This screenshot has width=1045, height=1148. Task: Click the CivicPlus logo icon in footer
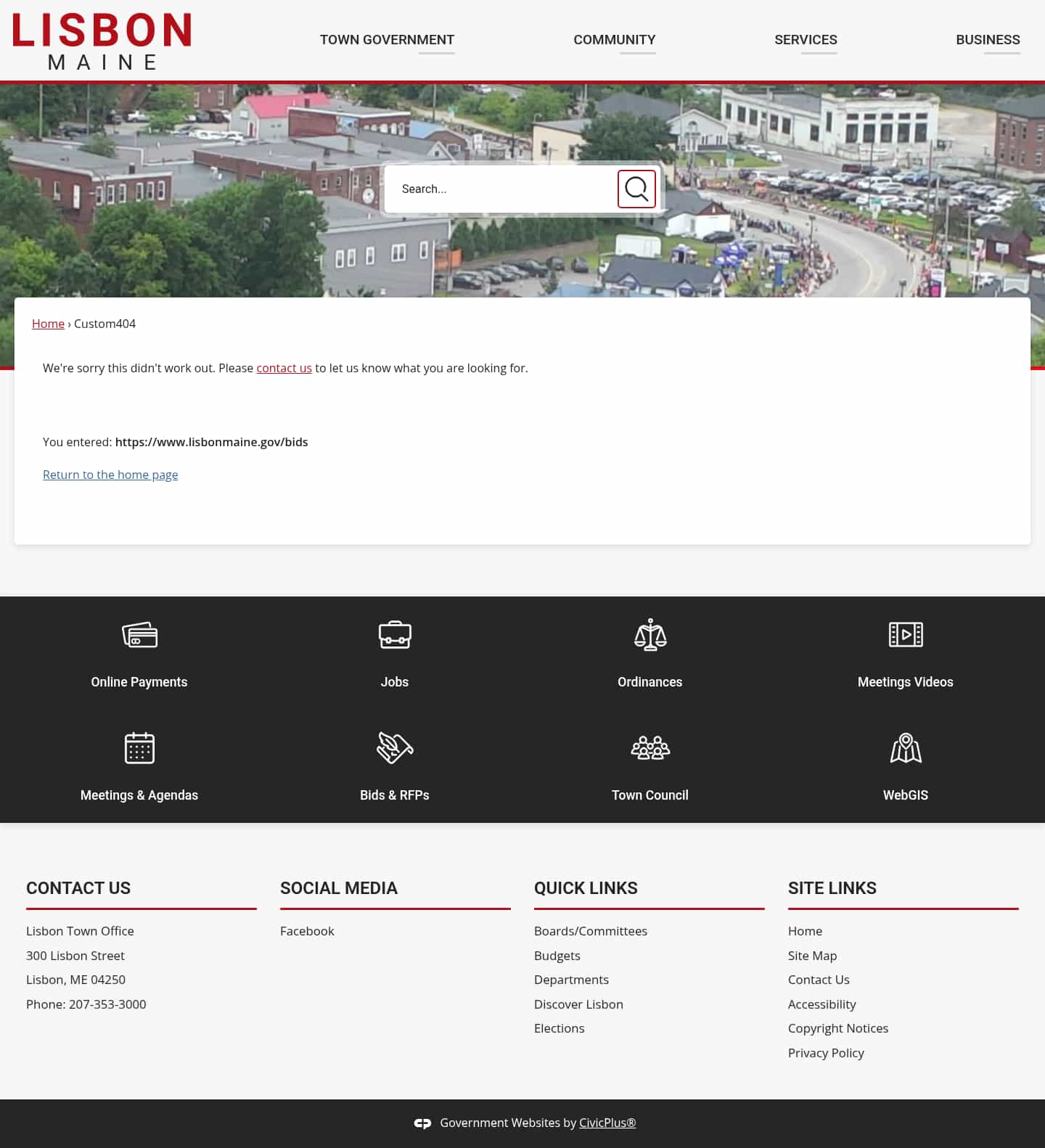click(x=423, y=1123)
